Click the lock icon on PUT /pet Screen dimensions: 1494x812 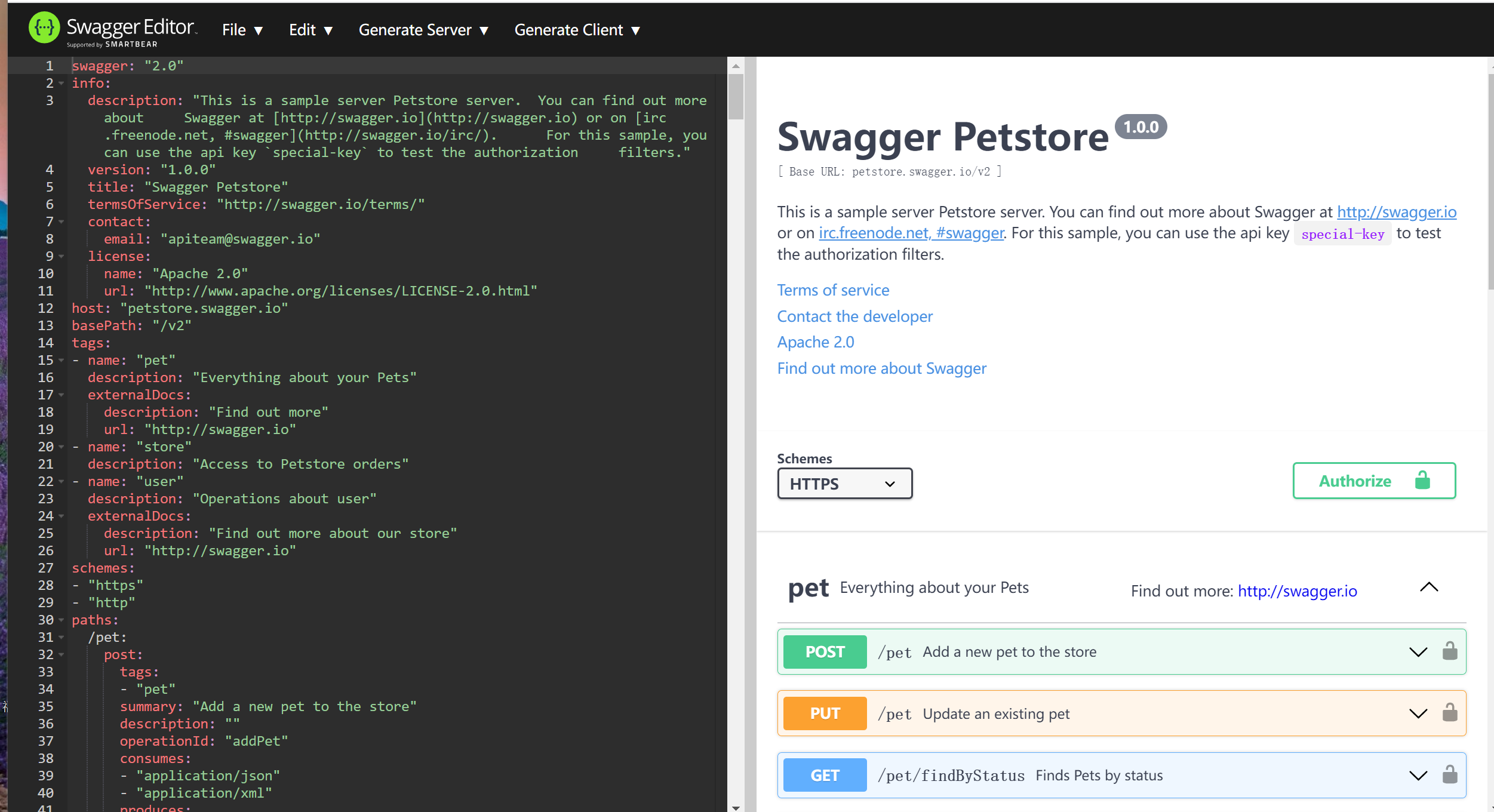[x=1449, y=713]
